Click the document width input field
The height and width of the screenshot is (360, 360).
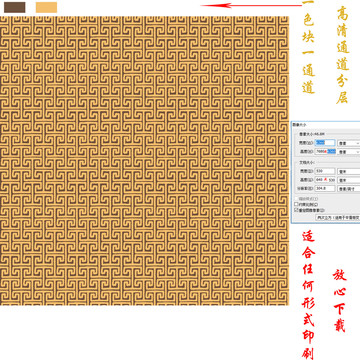click(325, 171)
